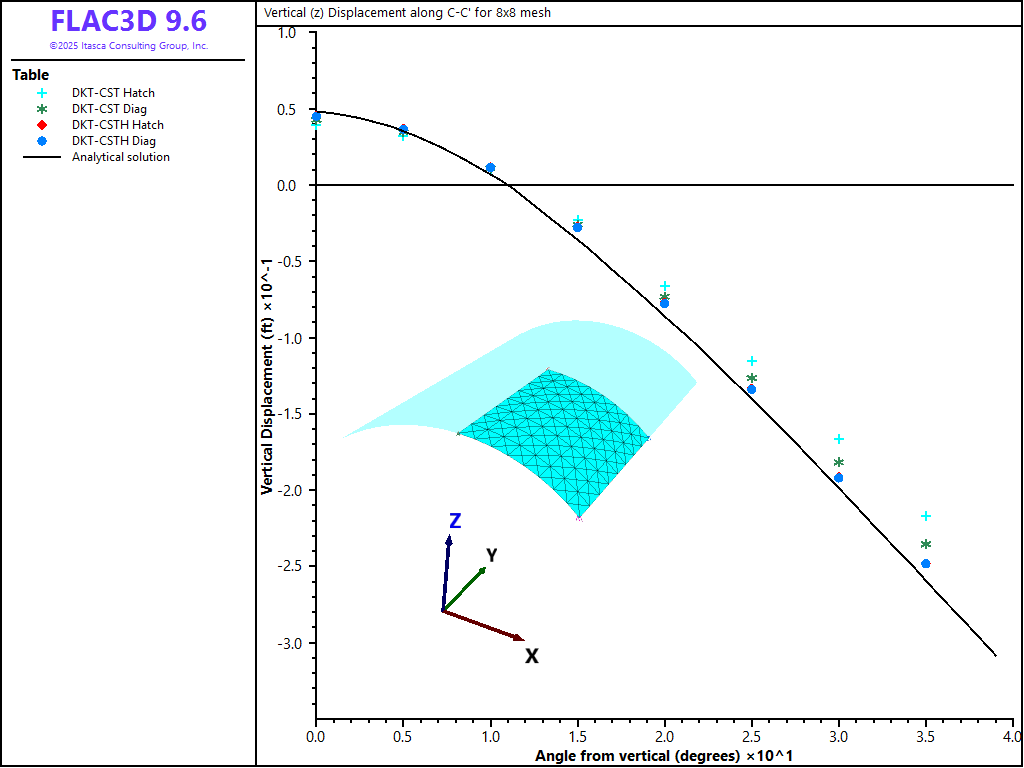The image size is (1024, 768).
Task: Click the green asterisk legend marker for DKT-CST Diag
Action: tap(42, 109)
